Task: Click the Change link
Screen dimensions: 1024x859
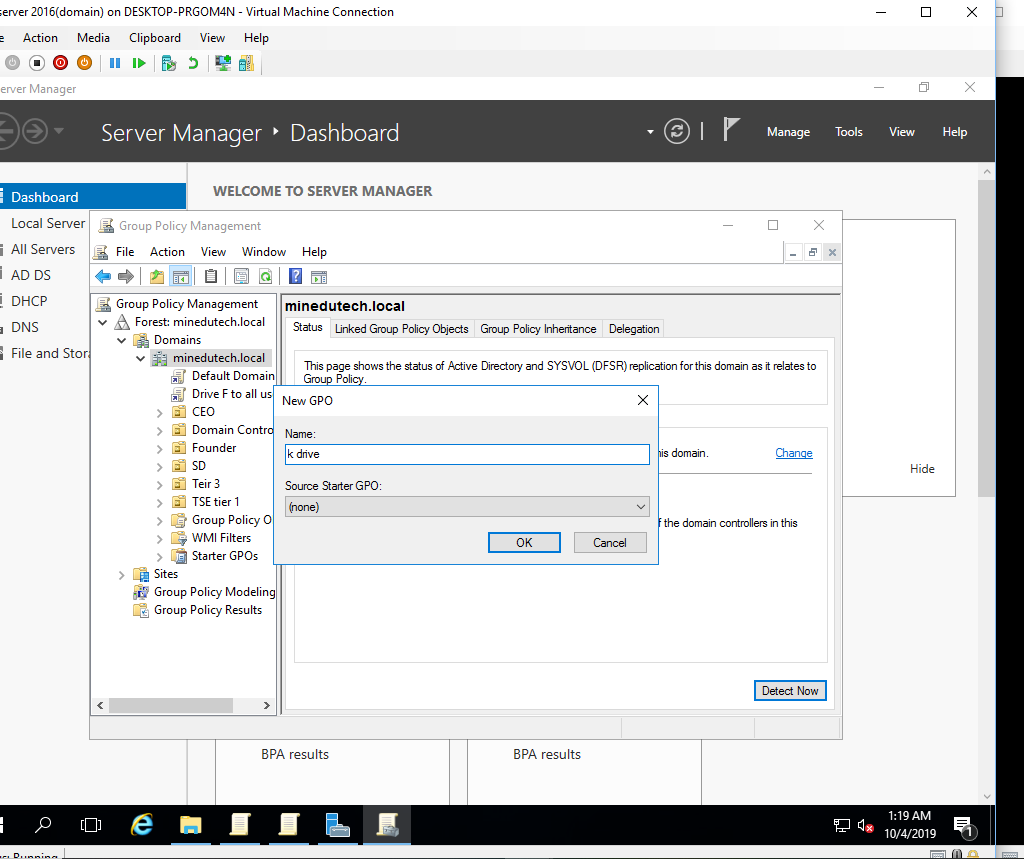Action: click(x=793, y=453)
